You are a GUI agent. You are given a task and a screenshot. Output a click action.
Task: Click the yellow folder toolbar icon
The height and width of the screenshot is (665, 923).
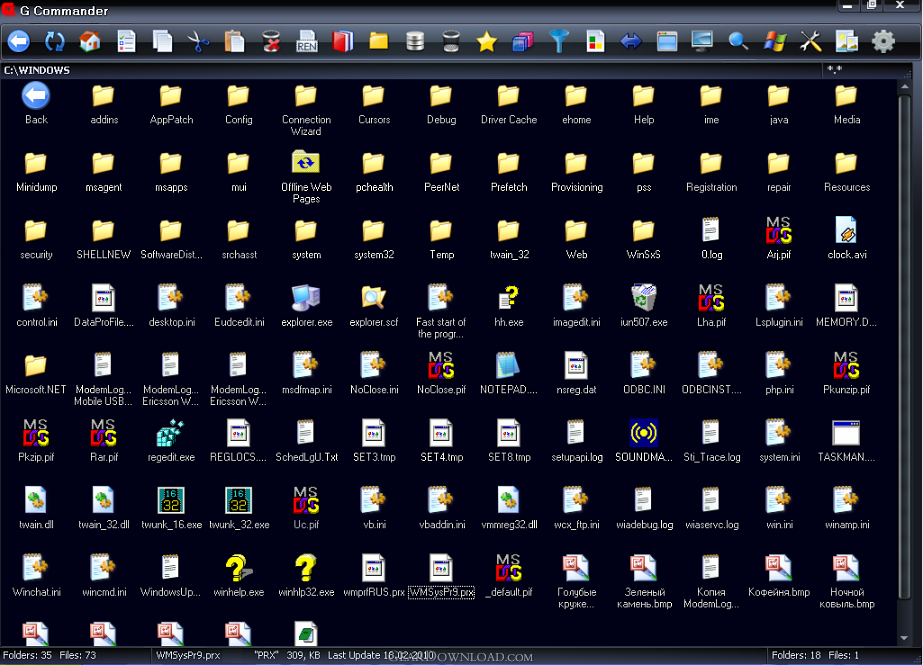pos(379,41)
